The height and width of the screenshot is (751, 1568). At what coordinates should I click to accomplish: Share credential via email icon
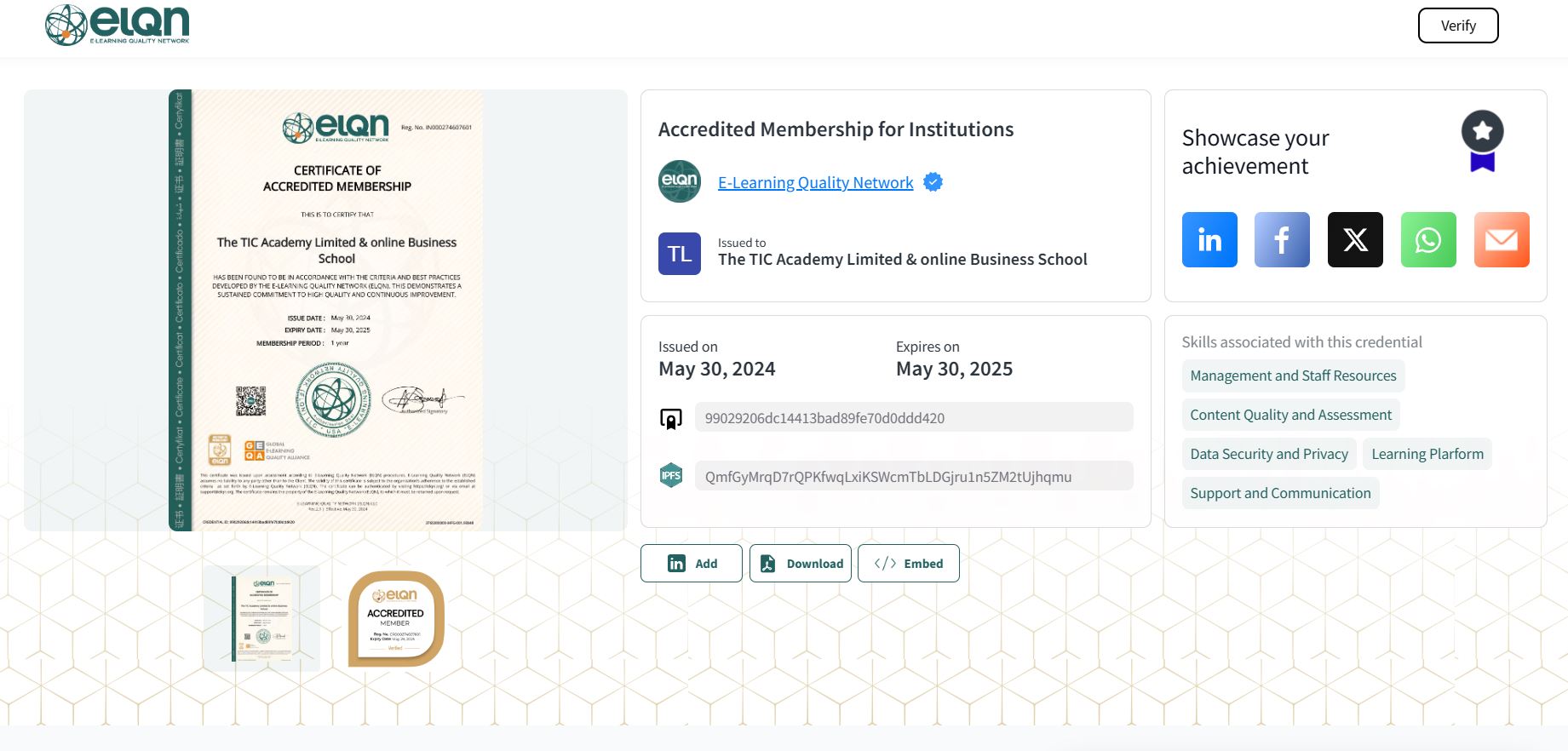(x=1502, y=240)
